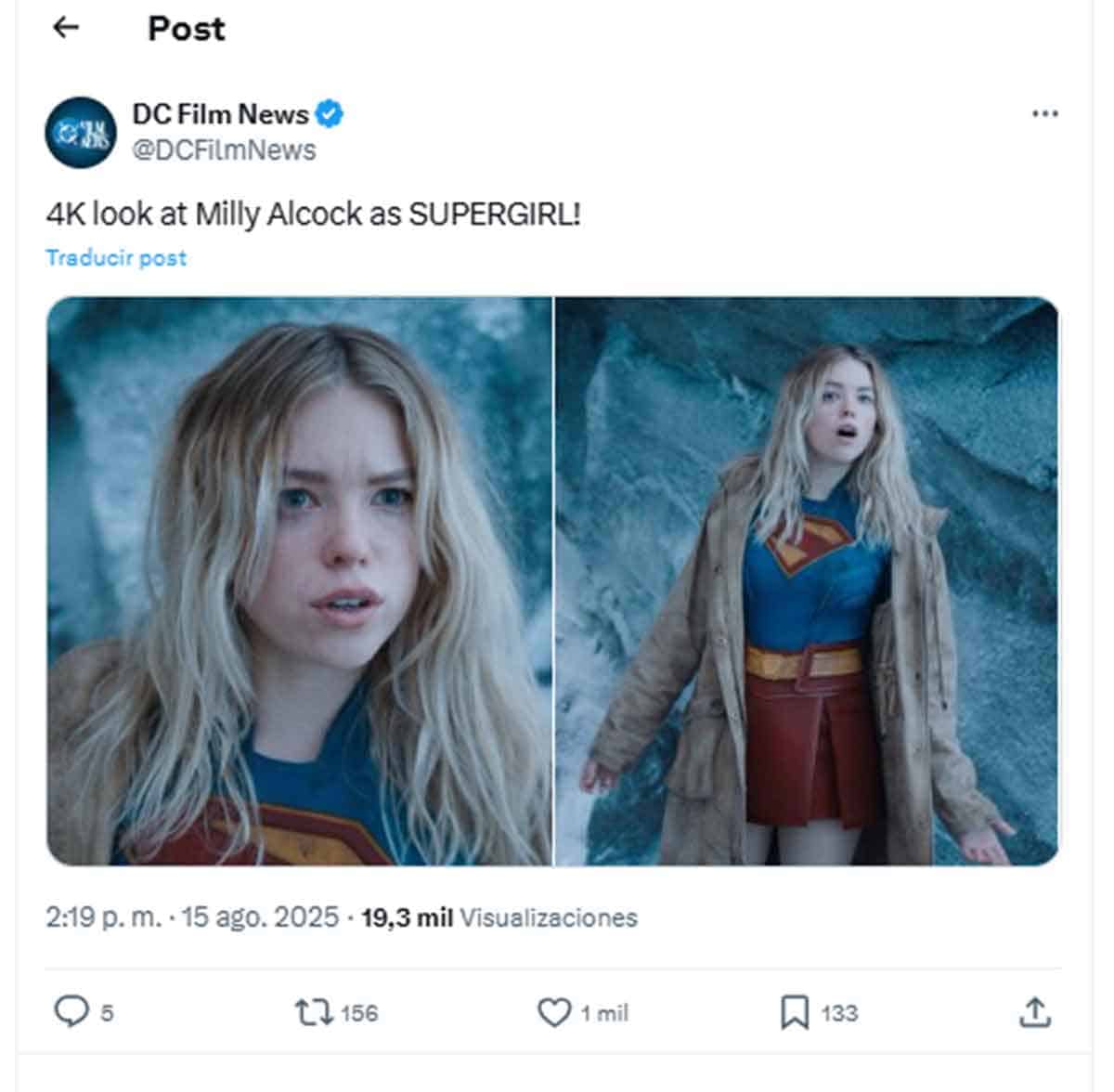Viewport: 1114px width, 1092px height.
Task: Open the Traducir post translation link
Action: pos(116,258)
